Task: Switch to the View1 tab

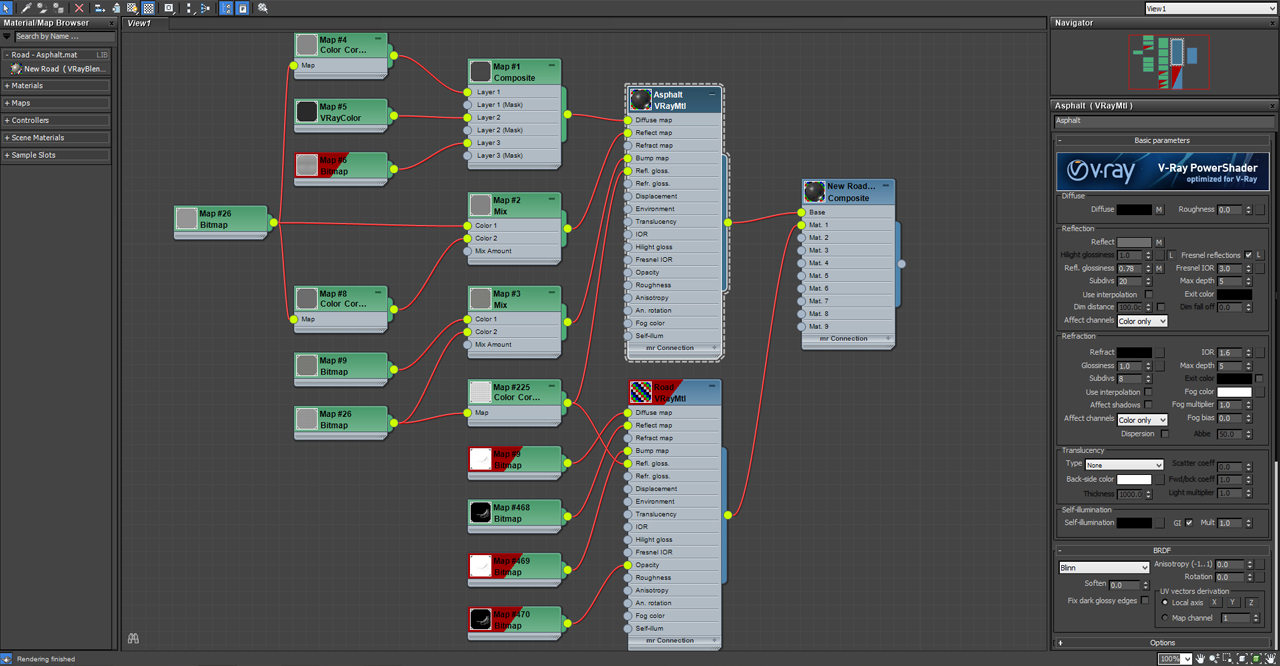Action: (x=139, y=23)
